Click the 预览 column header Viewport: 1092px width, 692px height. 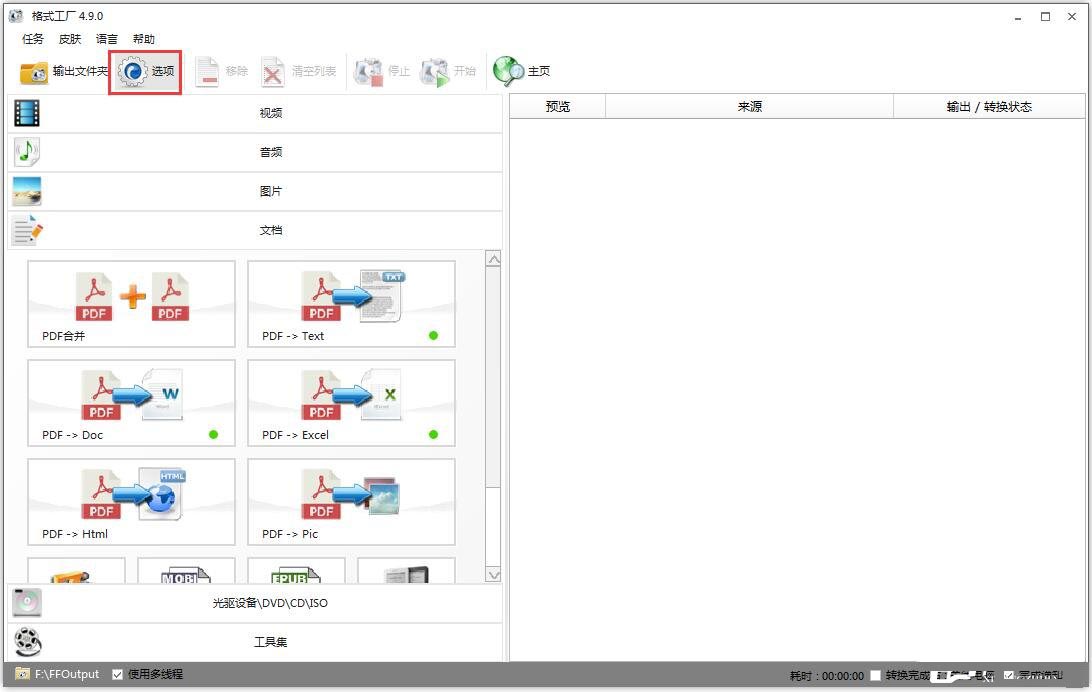(x=558, y=107)
